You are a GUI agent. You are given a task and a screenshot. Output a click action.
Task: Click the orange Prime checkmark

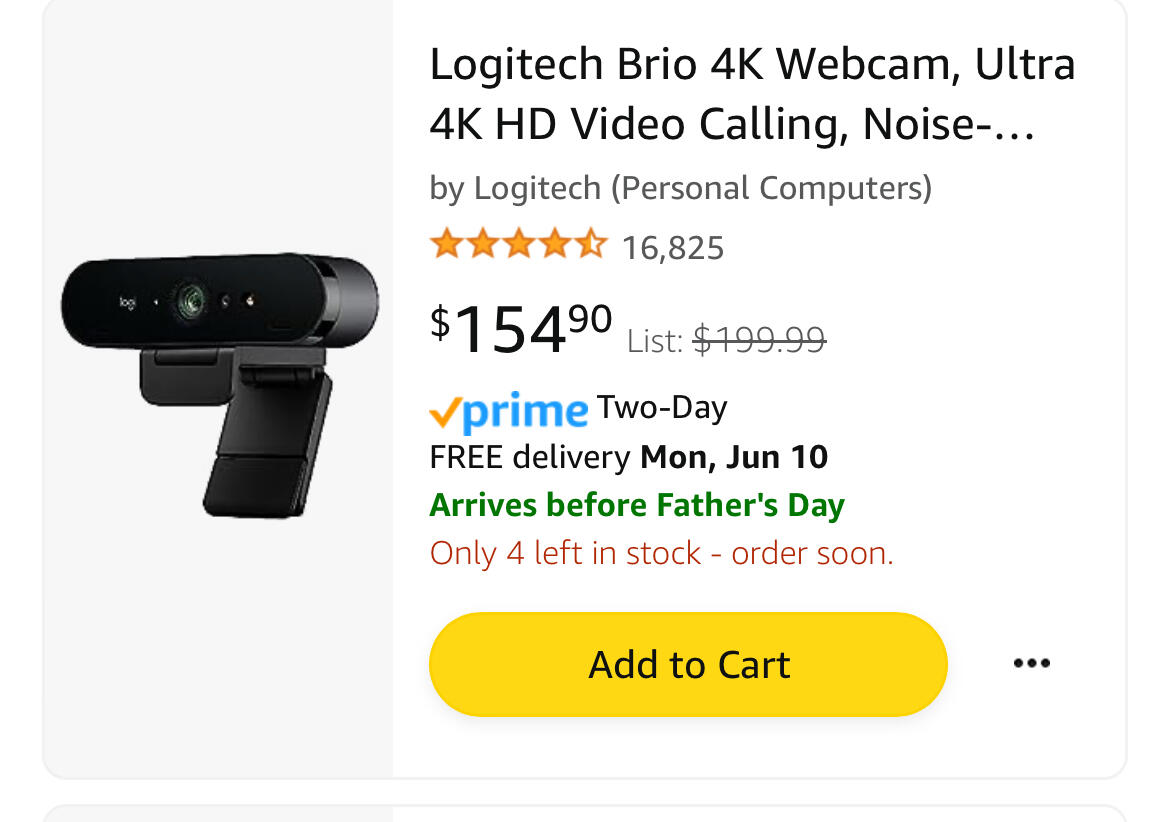point(445,412)
